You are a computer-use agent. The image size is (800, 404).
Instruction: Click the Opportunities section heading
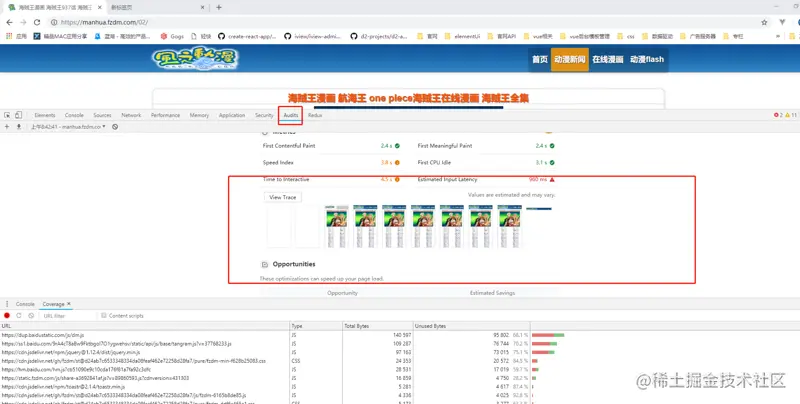point(294,264)
